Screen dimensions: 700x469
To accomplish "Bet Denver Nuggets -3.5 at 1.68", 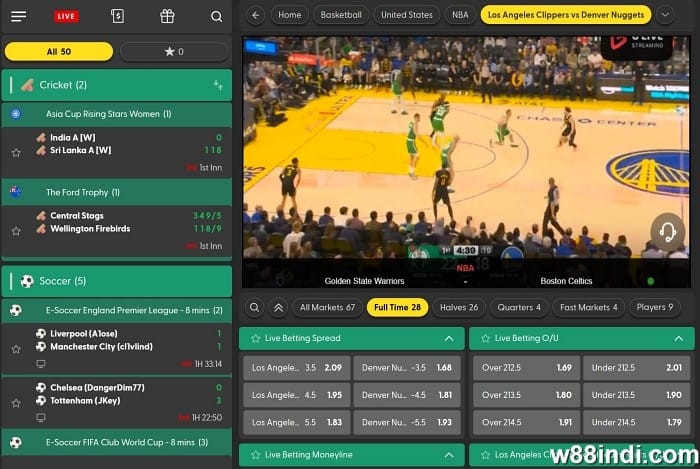I will click(x=407, y=368).
